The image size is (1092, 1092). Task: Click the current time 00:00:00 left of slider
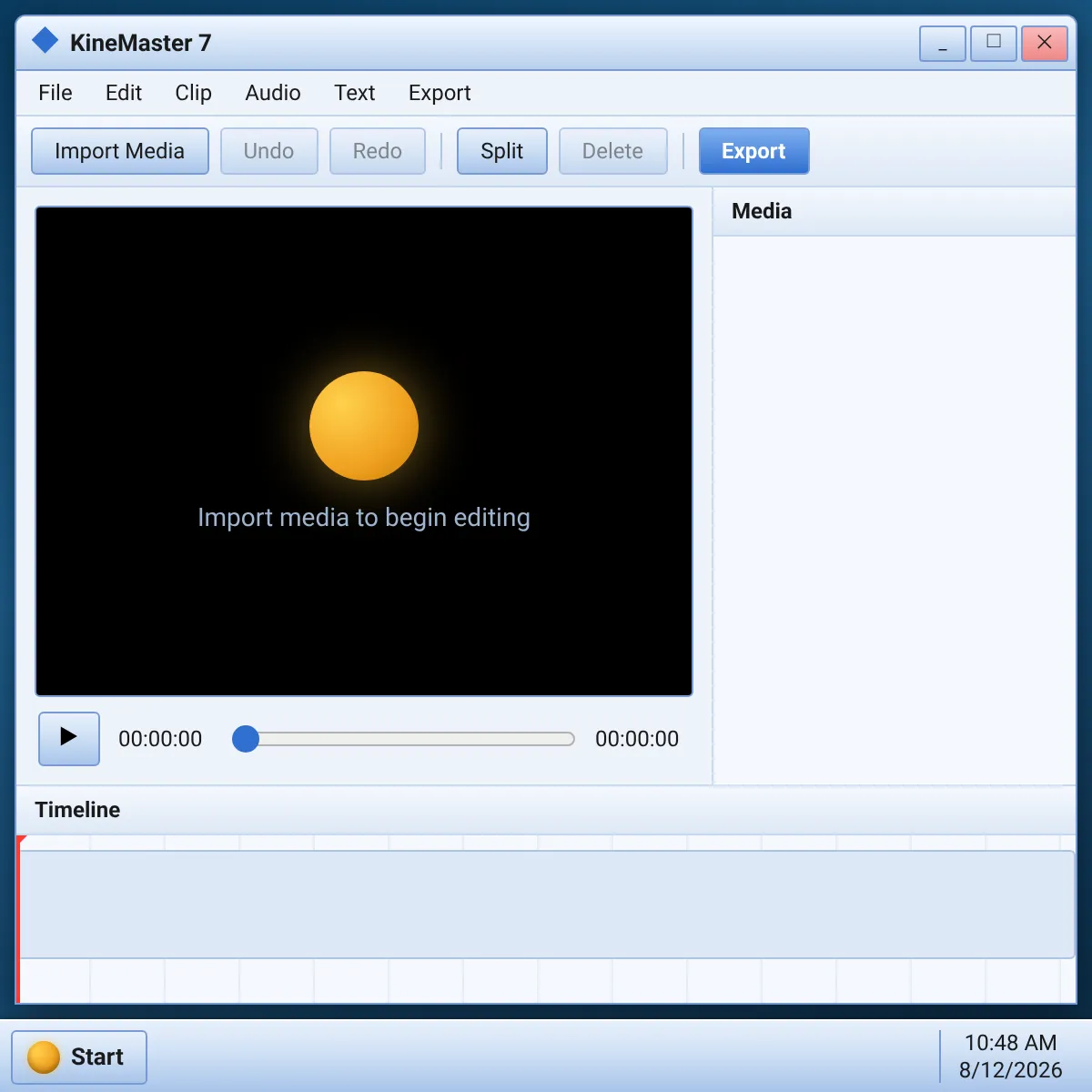point(160,739)
